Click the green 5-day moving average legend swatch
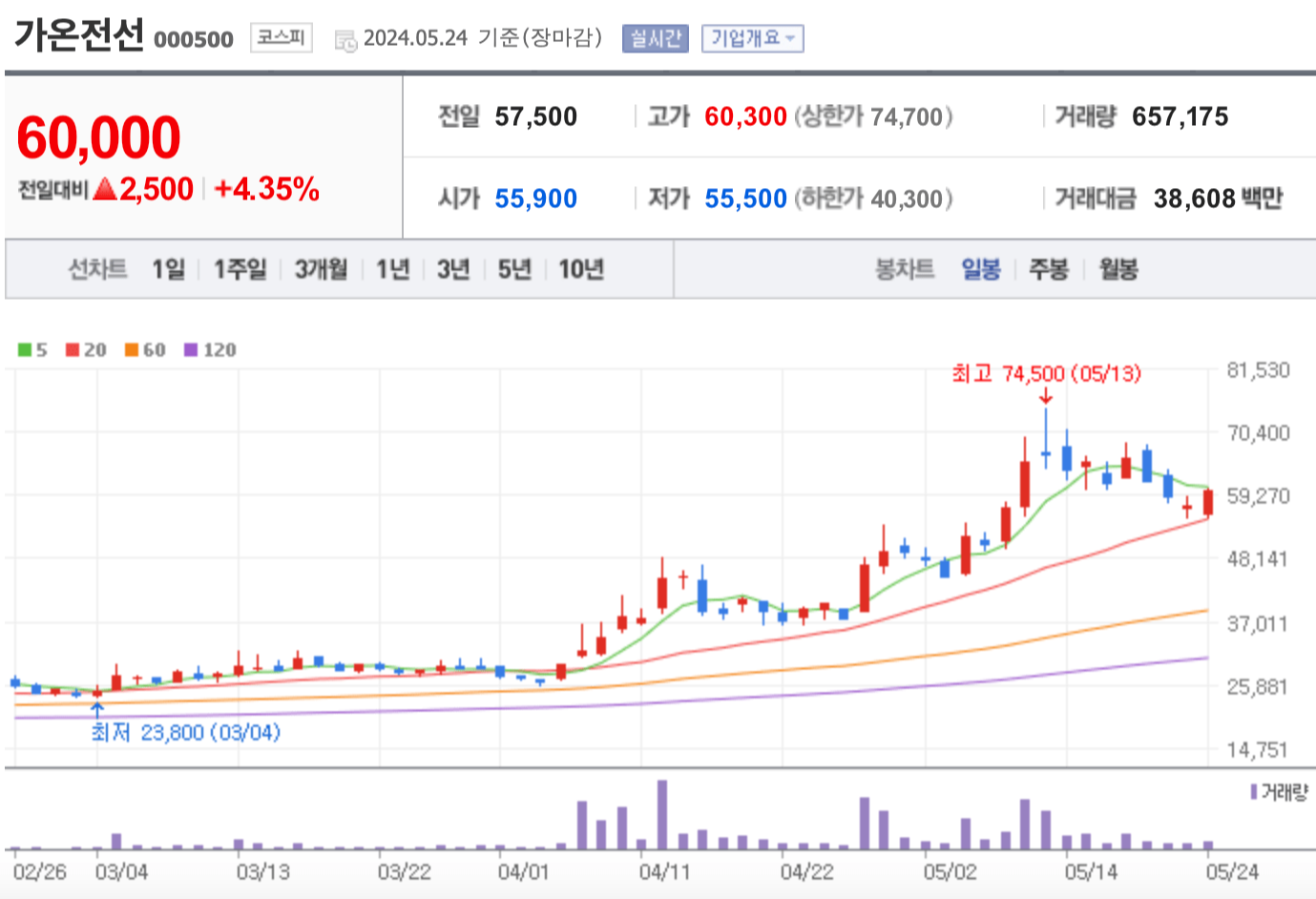 [25, 350]
